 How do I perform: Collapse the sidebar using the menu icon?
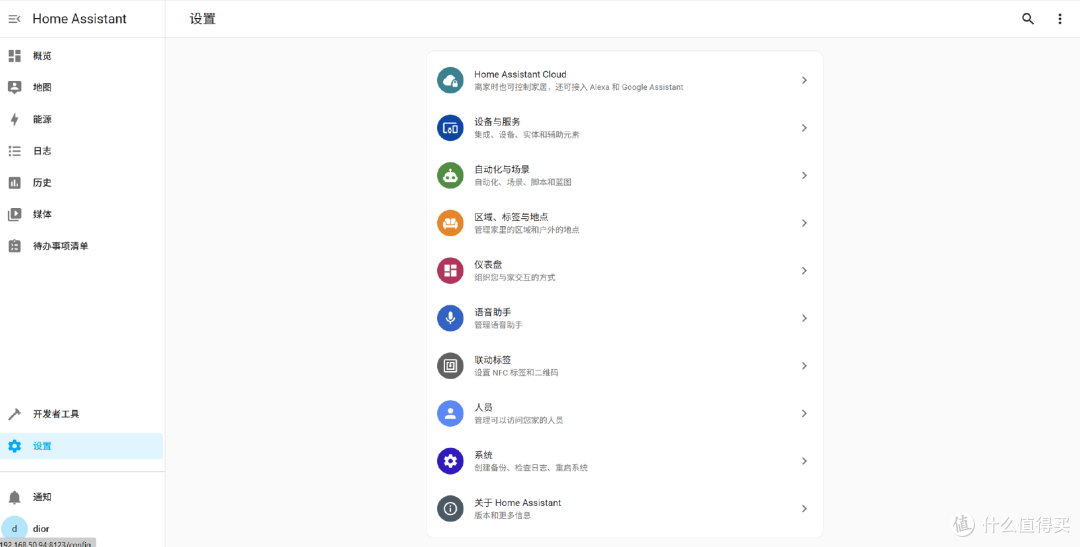(14, 19)
